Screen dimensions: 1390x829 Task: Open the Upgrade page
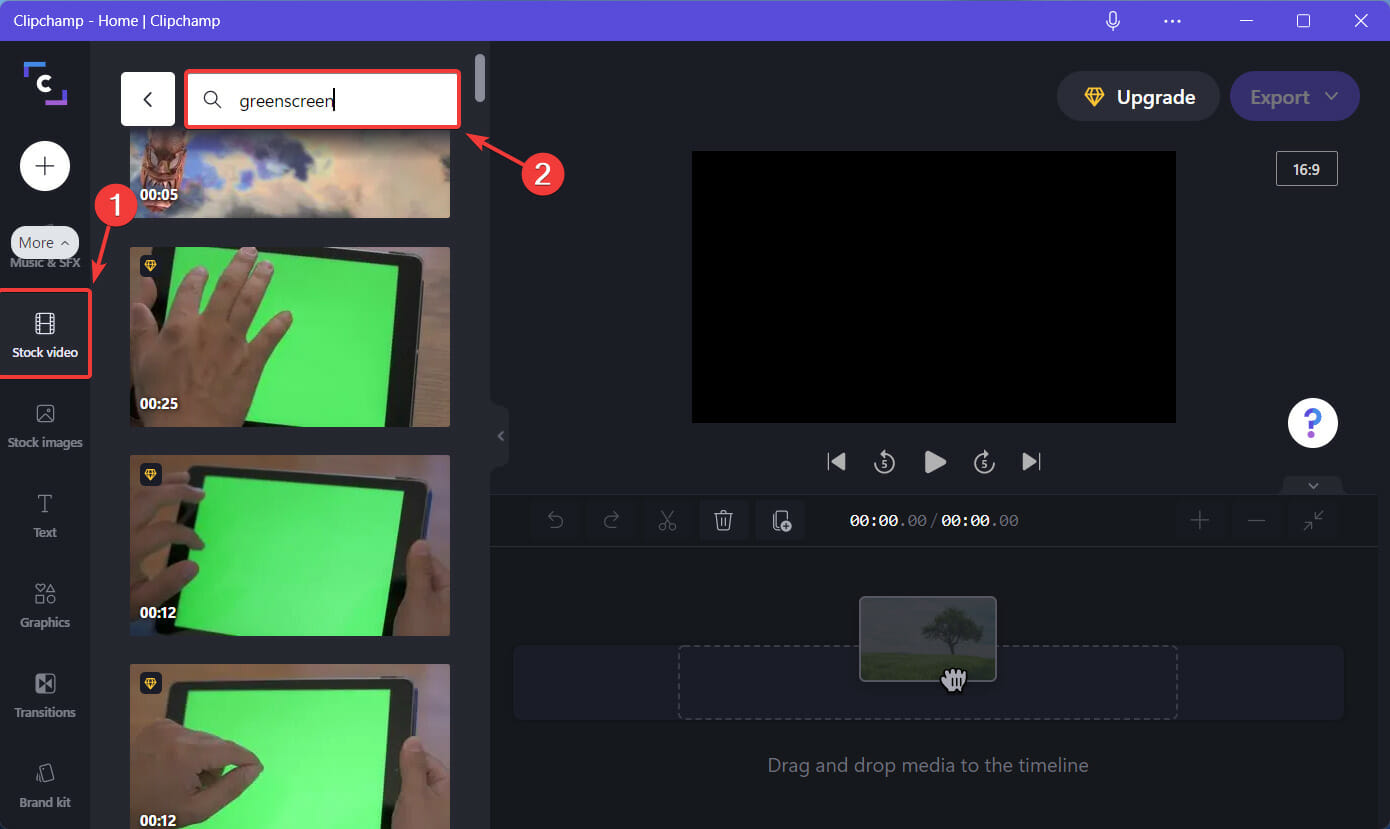[1138, 96]
